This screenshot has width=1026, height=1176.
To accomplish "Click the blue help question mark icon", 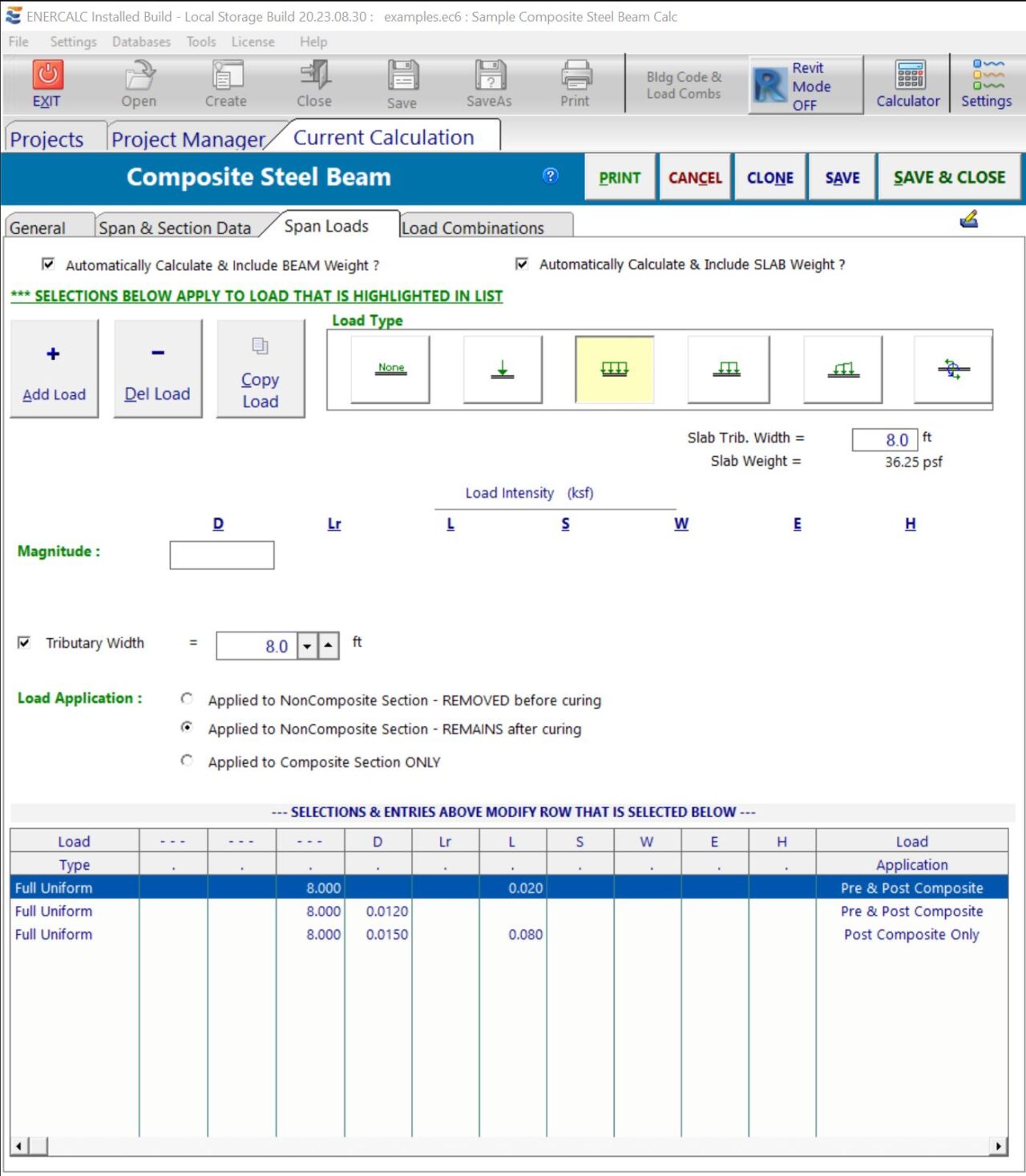I will 551,176.
